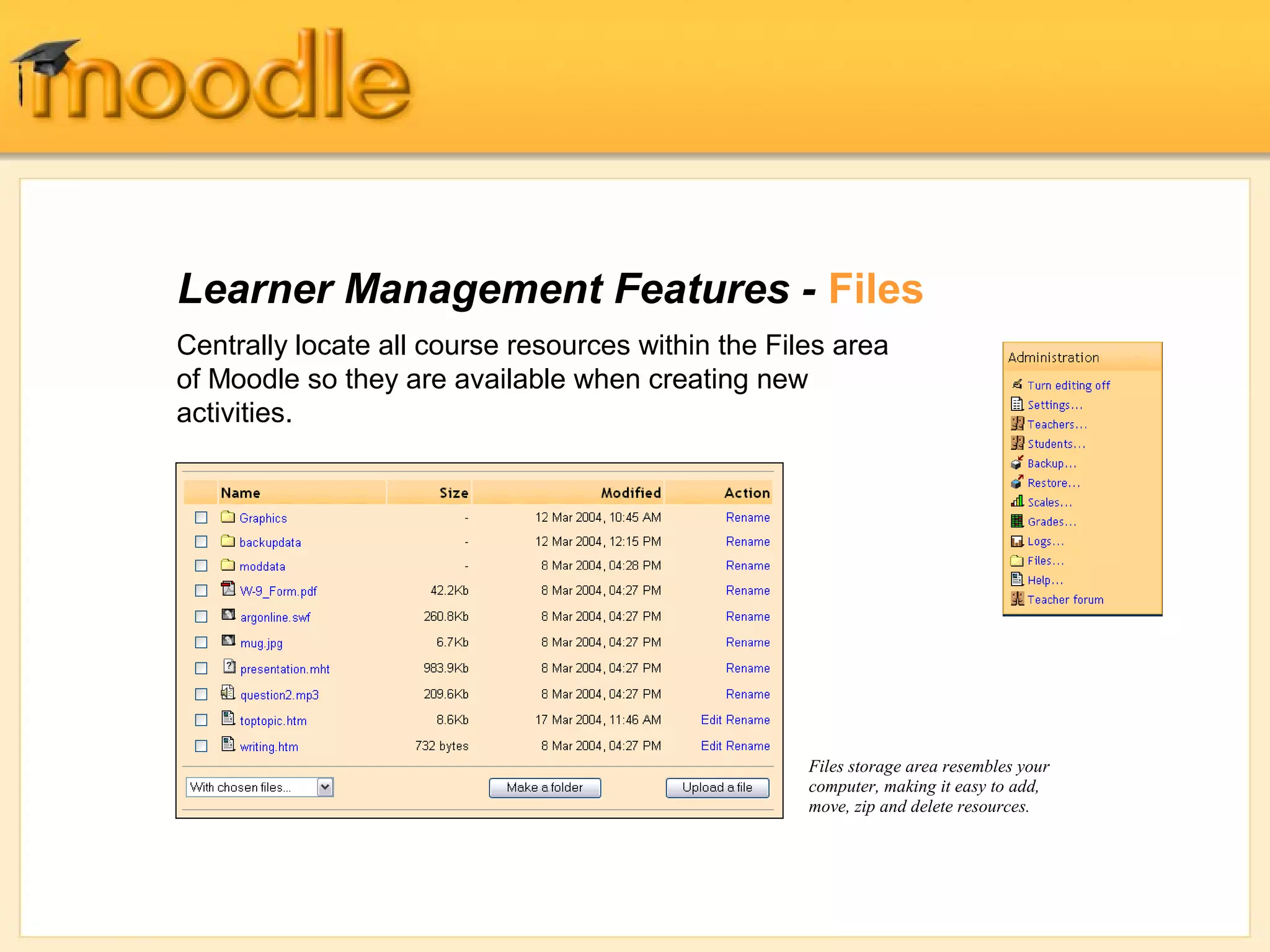Click the argonline.swf file icon
This screenshot has height=952, width=1270.
coord(228,614)
